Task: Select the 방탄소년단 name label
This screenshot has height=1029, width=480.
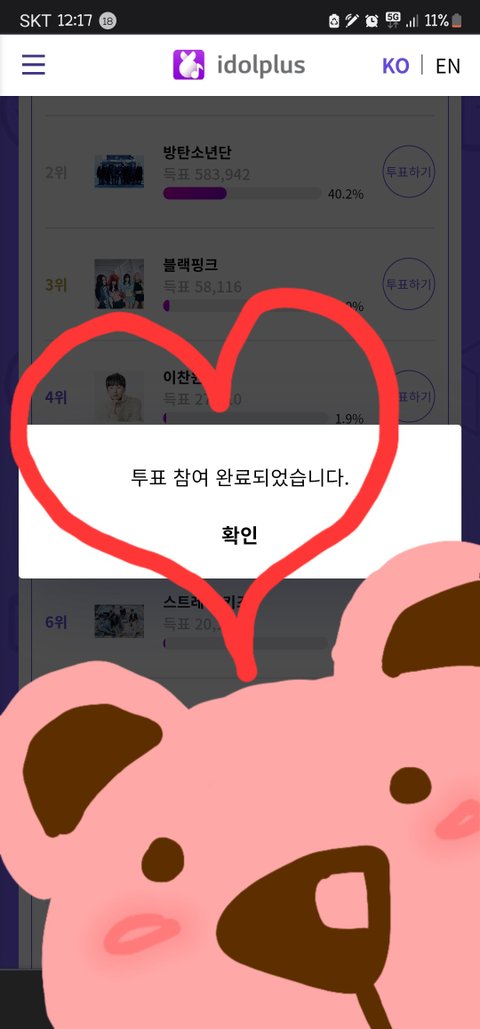Action: tap(196, 152)
